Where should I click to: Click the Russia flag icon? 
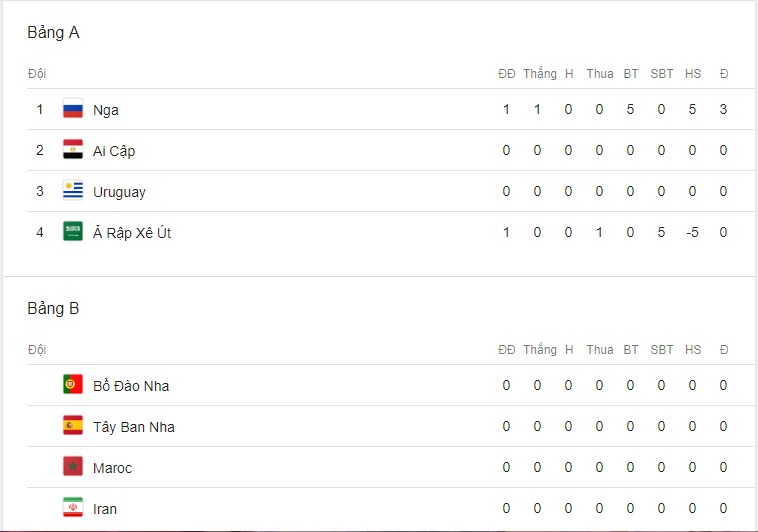73,108
